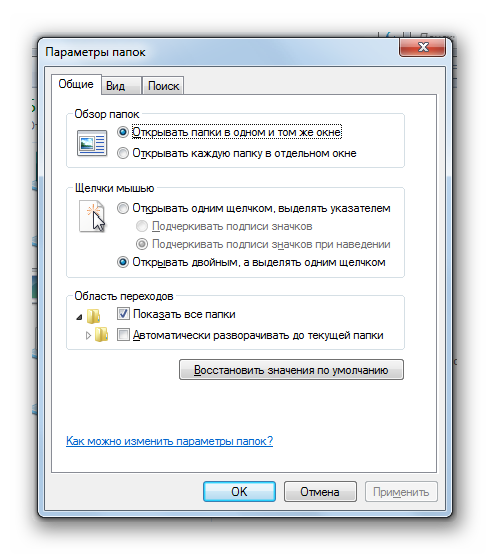Select Открывать одним щелчком, выделять указателем
The image size is (490, 555).
(253, 208)
